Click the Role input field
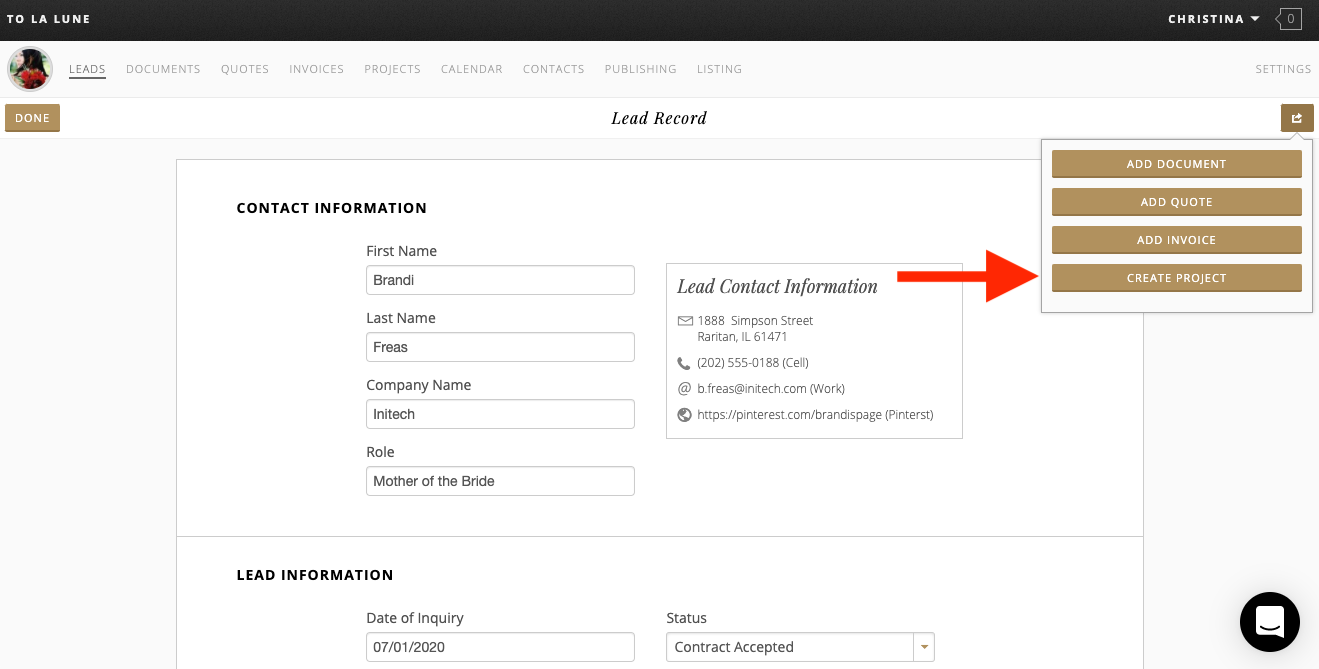Screen dimensions: 1319x669 (500, 481)
